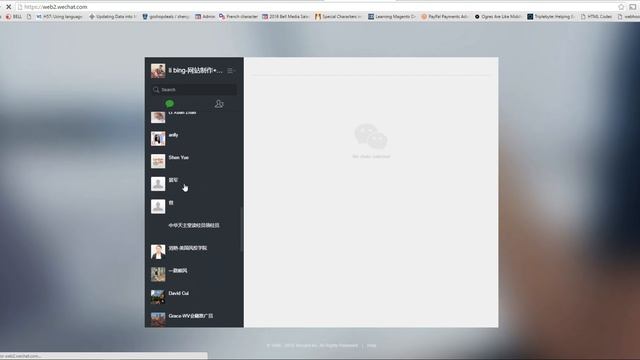The height and width of the screenshot is (360, 640).
Task: Open the HTML Codes bookmark
Action: click(x=596, y=17)
